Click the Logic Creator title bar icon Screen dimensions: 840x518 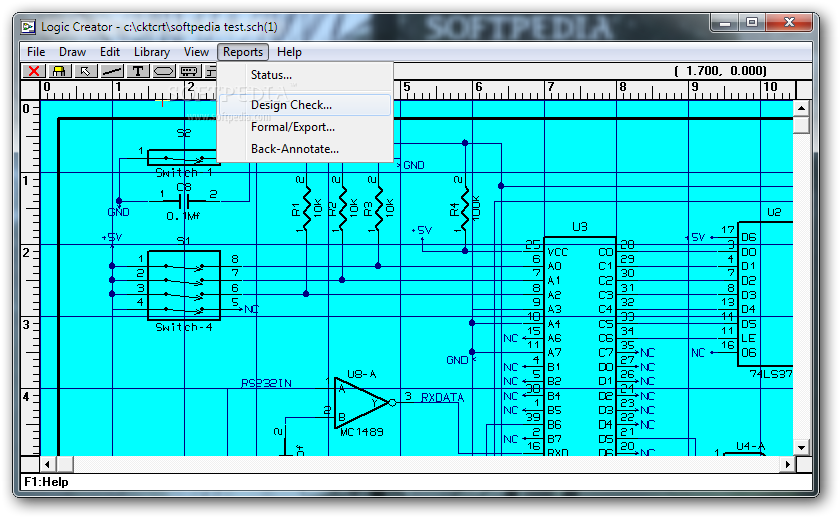tap(28, 27)
